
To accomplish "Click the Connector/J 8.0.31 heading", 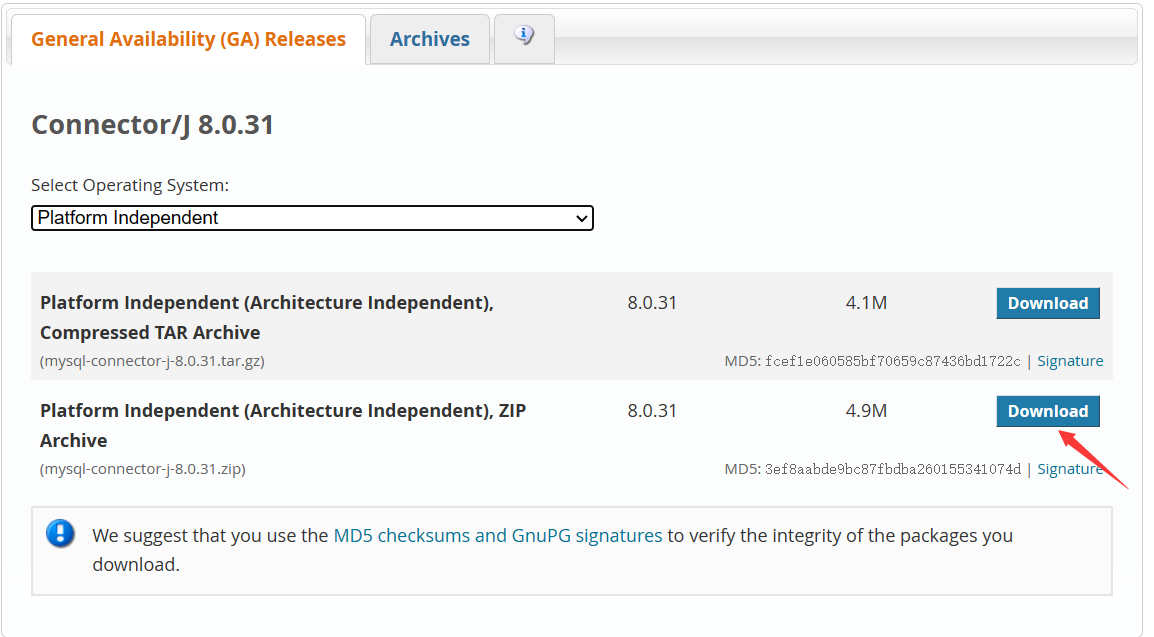I will (x=152, y=125).
